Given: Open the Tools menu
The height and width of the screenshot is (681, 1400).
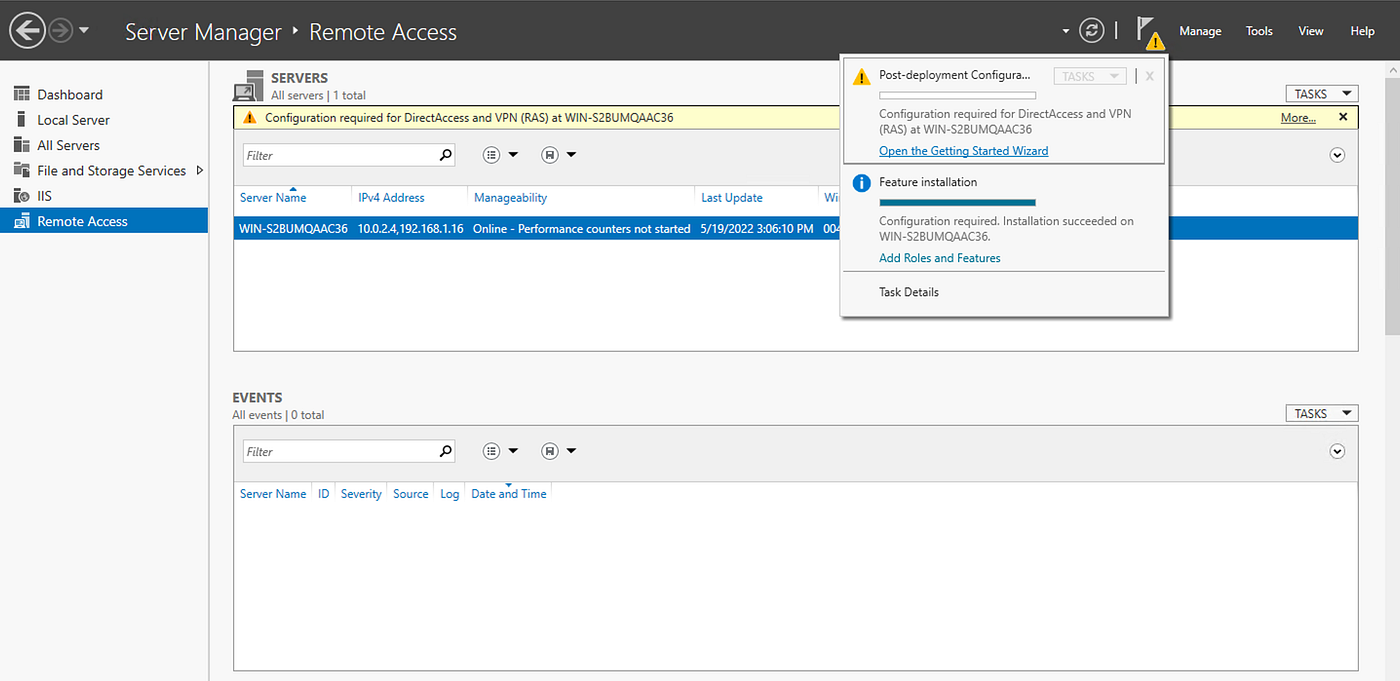Looking at the screenshot, I should [x=1258, y=31].
